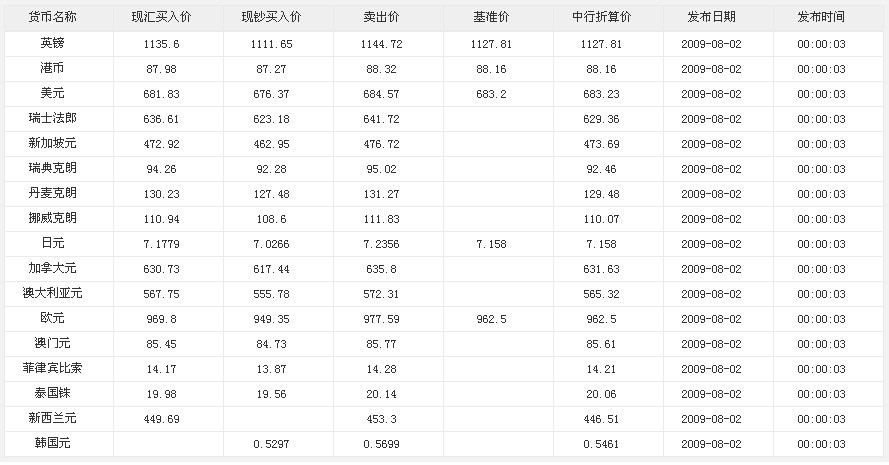
Task: Click the 基准价 column header
Action: (x=491, y=18)
